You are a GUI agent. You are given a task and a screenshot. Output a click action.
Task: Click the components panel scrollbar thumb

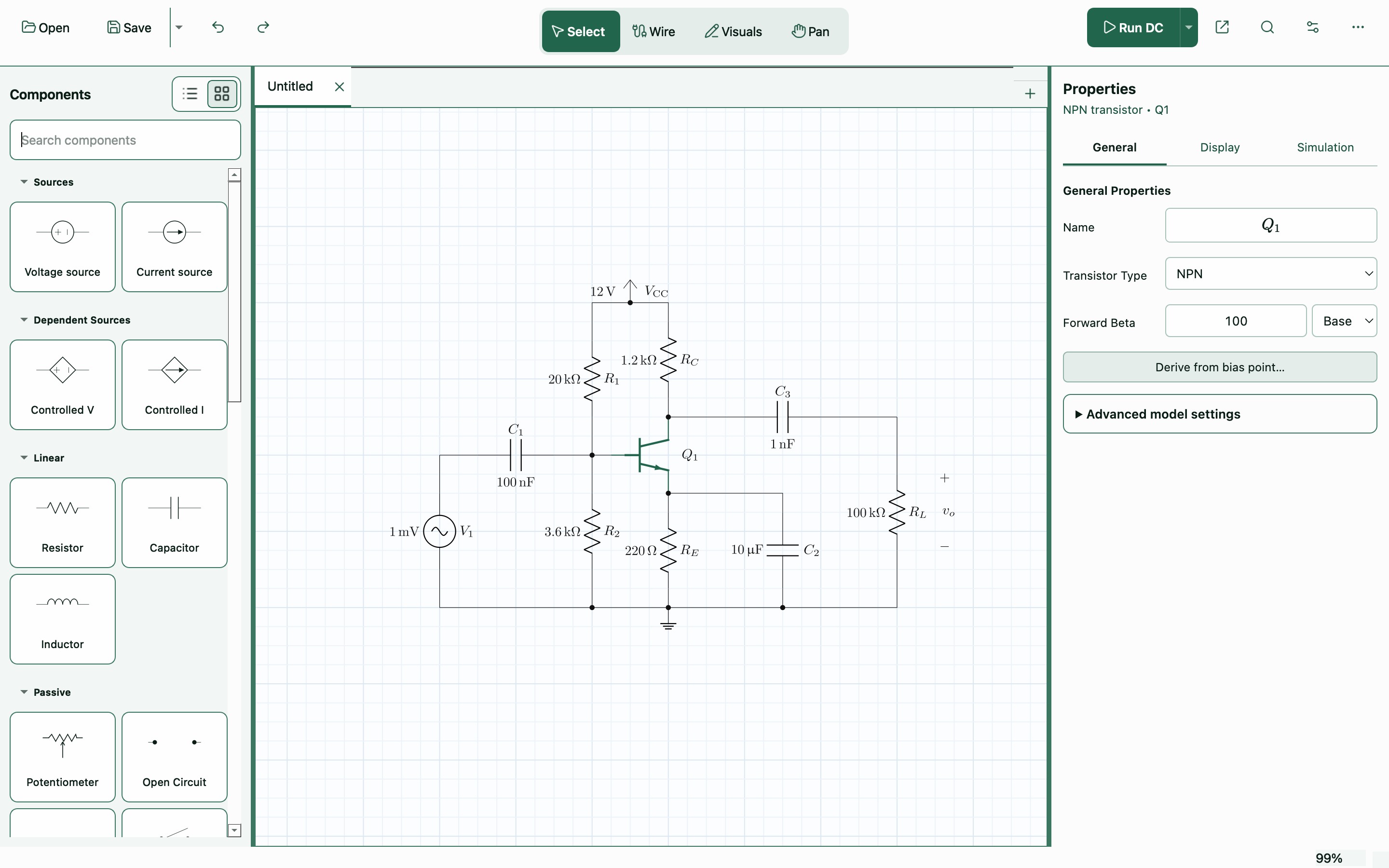click(x=234, y=292)
